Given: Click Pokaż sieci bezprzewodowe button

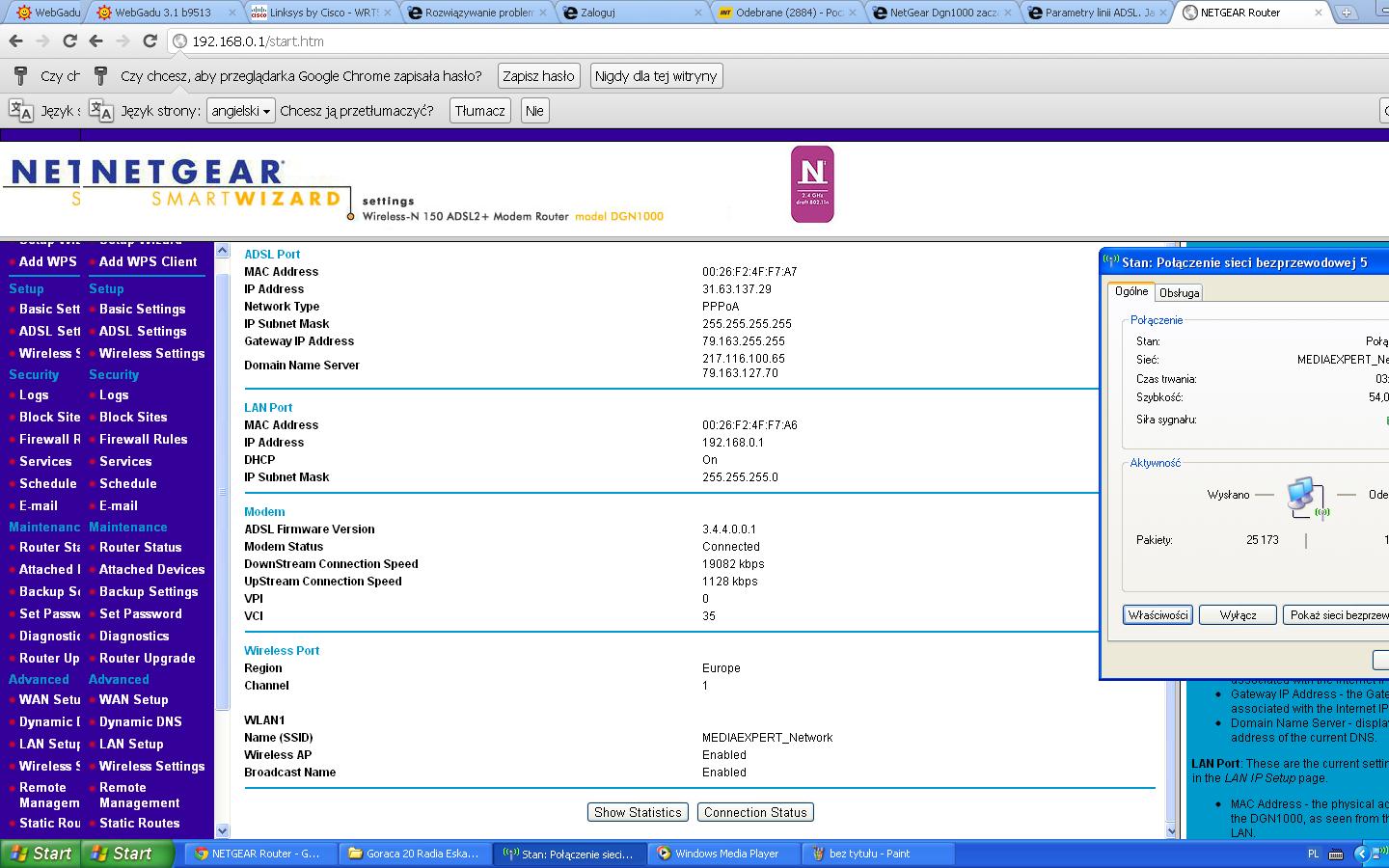Looking at the screenshot, I should click(1337, 614).
